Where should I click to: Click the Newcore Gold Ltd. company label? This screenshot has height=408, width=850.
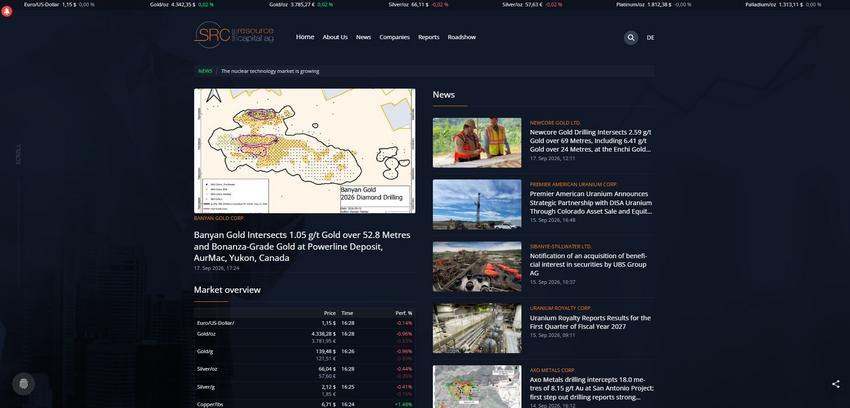[555, 123]
